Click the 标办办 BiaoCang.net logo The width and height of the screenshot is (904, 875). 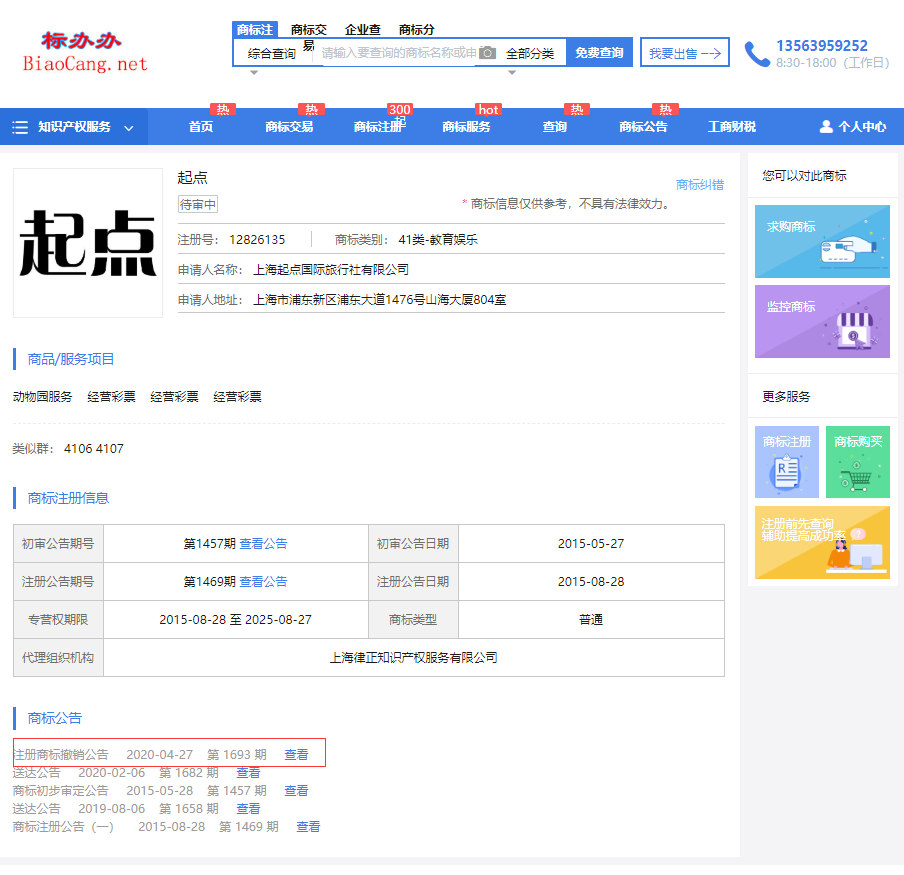pos(85,52)
